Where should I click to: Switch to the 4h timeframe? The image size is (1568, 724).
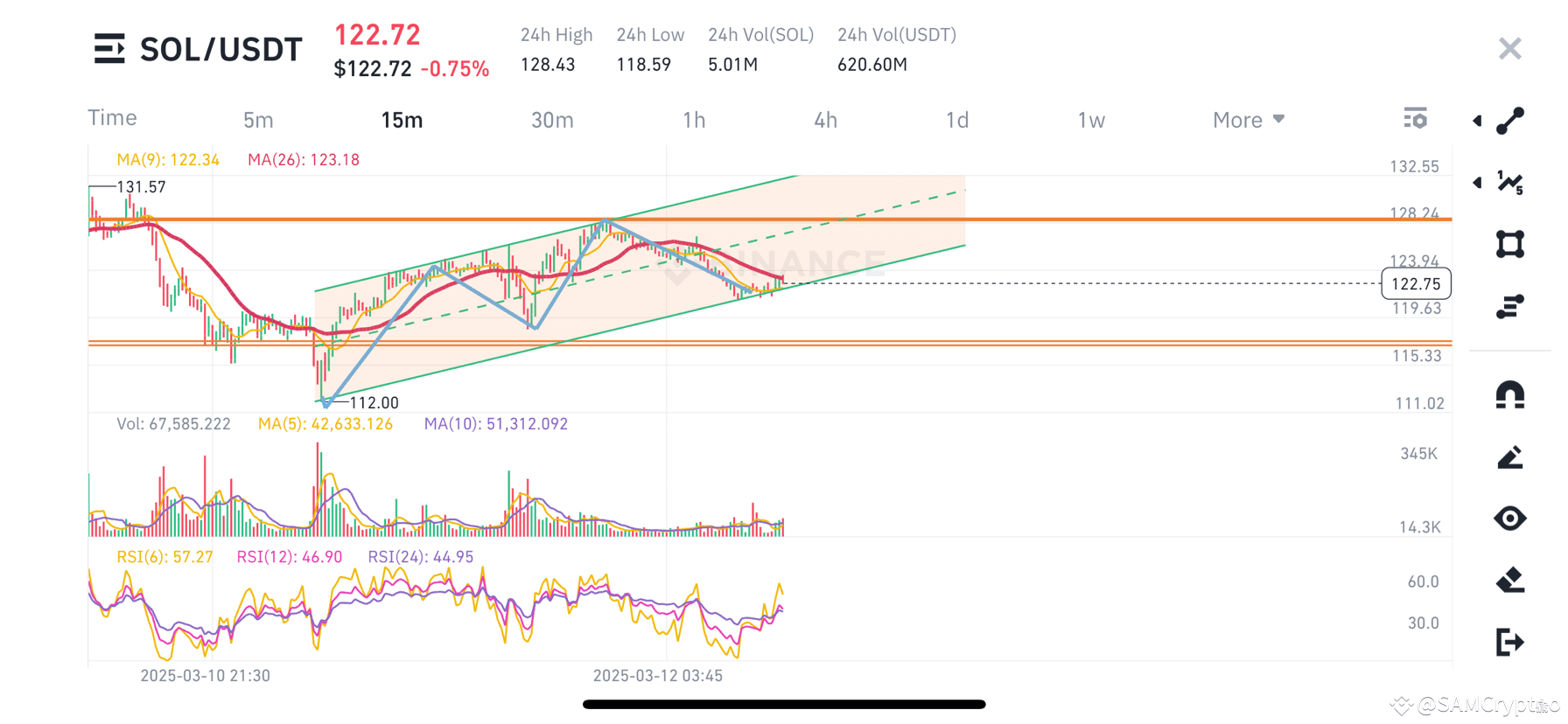[825, 120]
